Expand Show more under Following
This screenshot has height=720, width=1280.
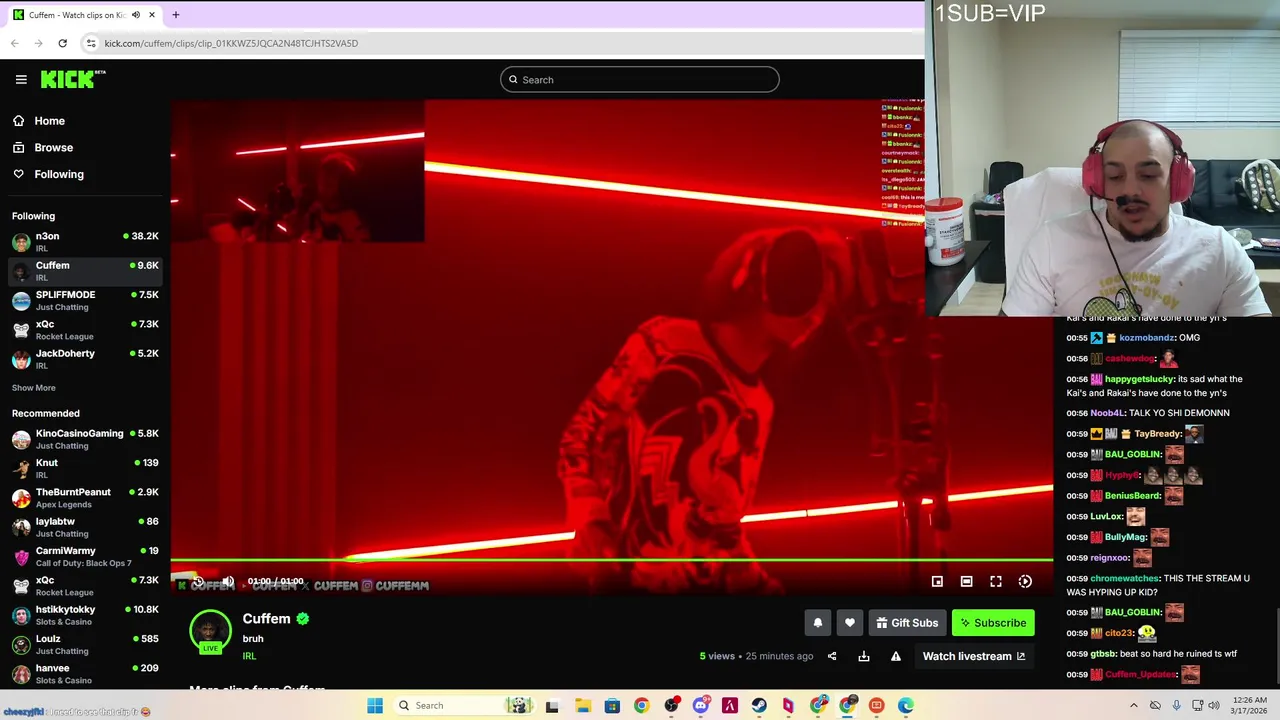coord(34,388)
